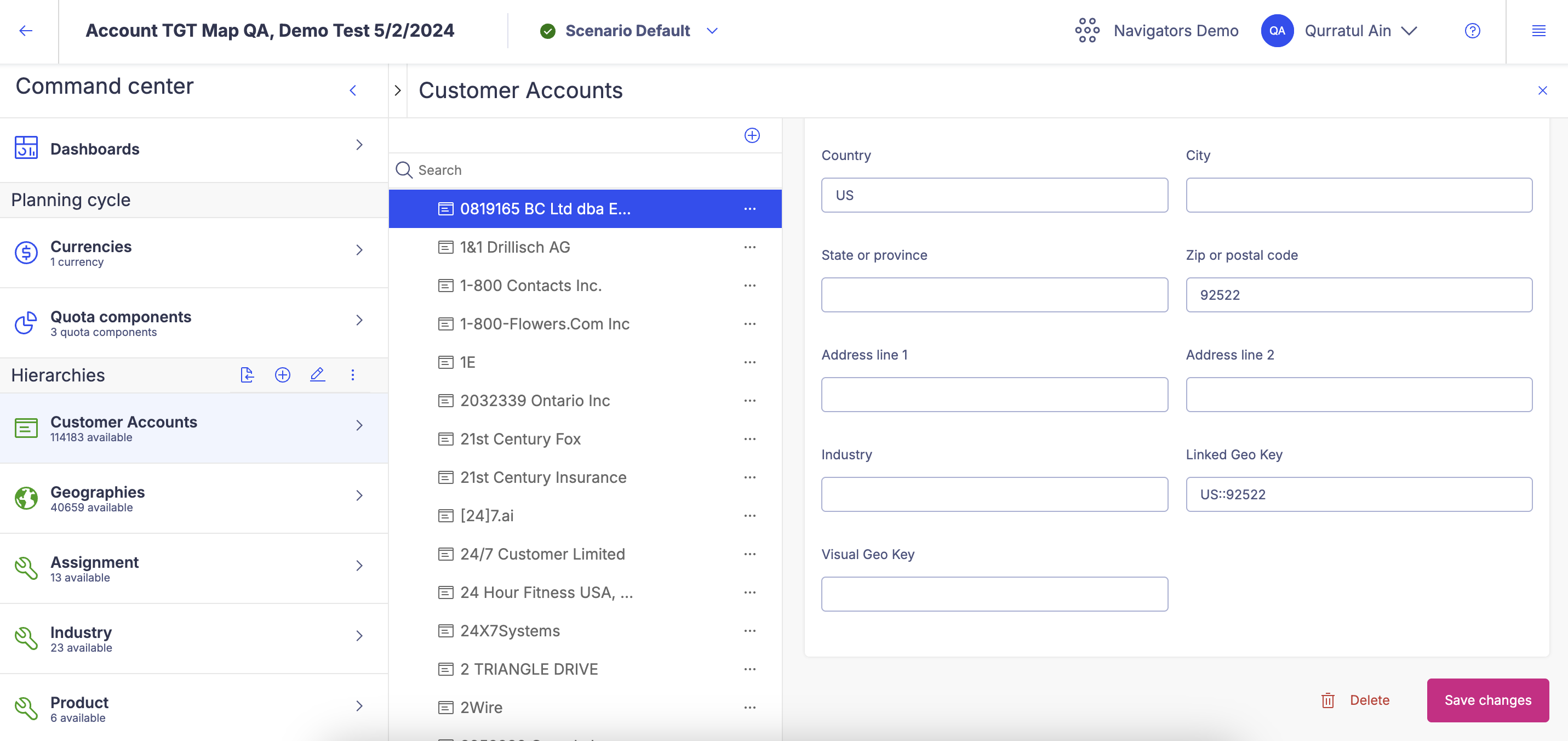
Task: Click the Navigators Demo organization icon
Action: pyautogui.click(x=1086, y=31)
